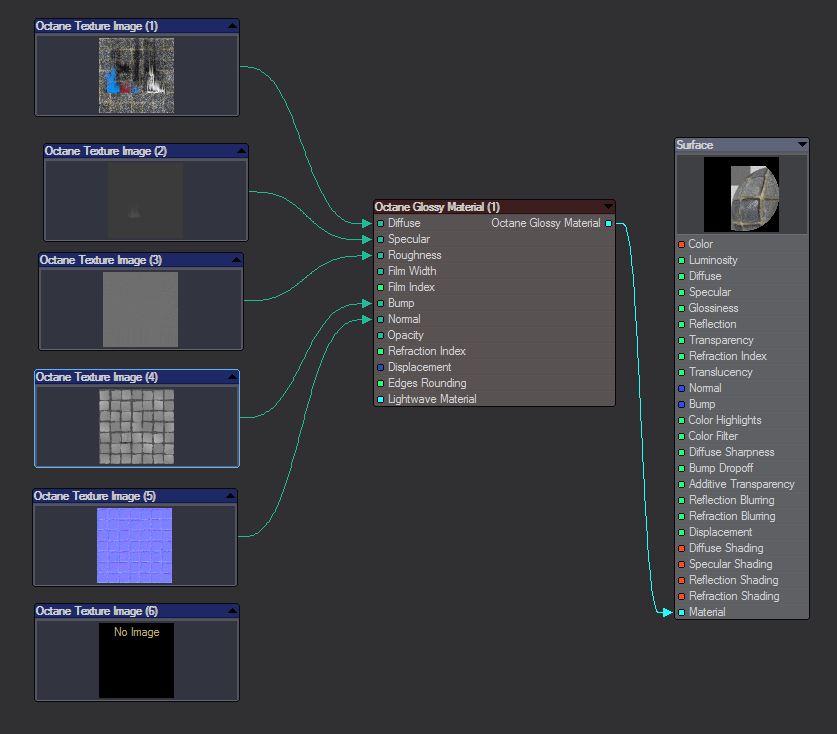Click the Film Width input socket

tap(381, 272)
